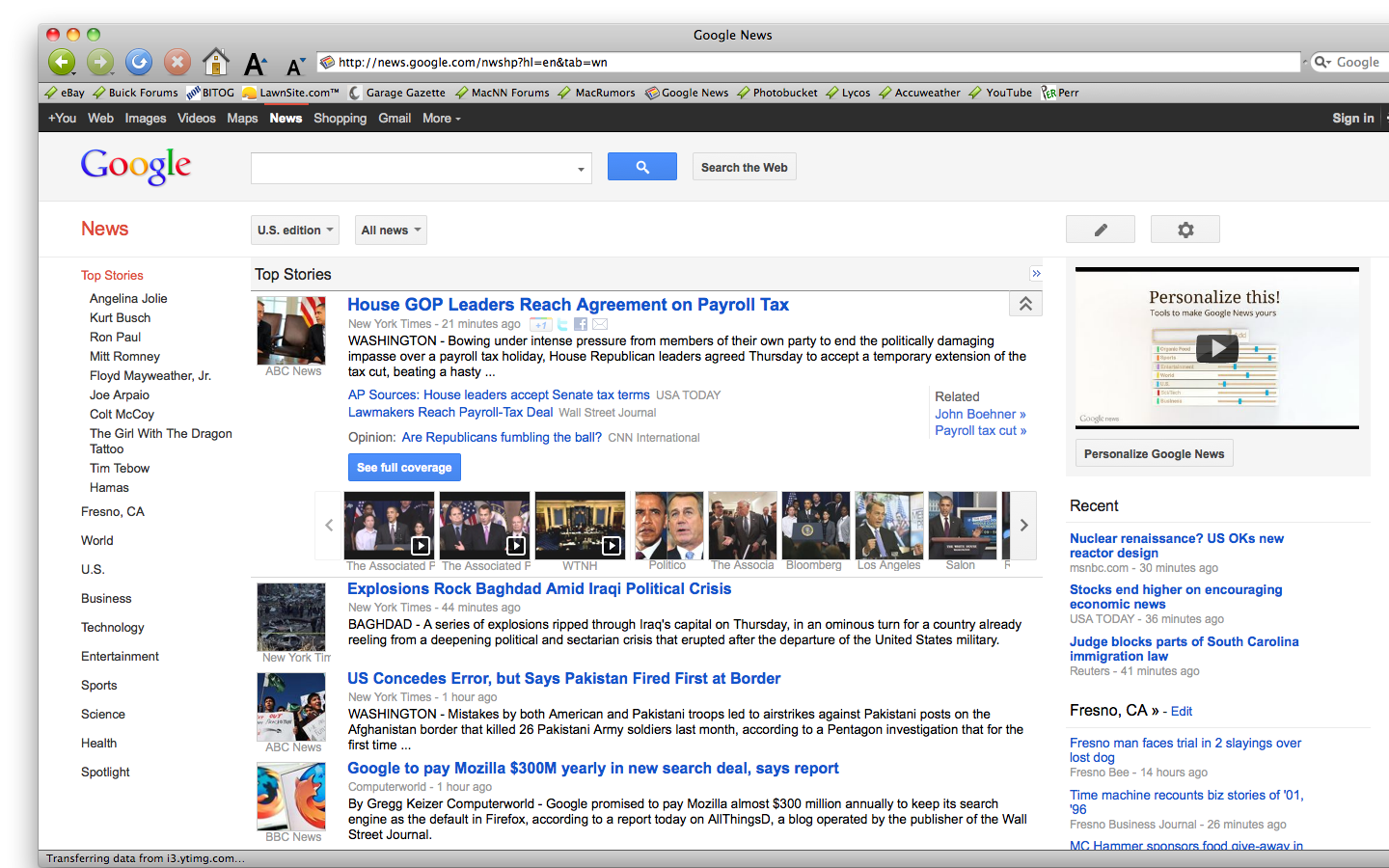Open the YouTube bookmark
This screenshot has width=1389, height=868.
coord(1000,93)
